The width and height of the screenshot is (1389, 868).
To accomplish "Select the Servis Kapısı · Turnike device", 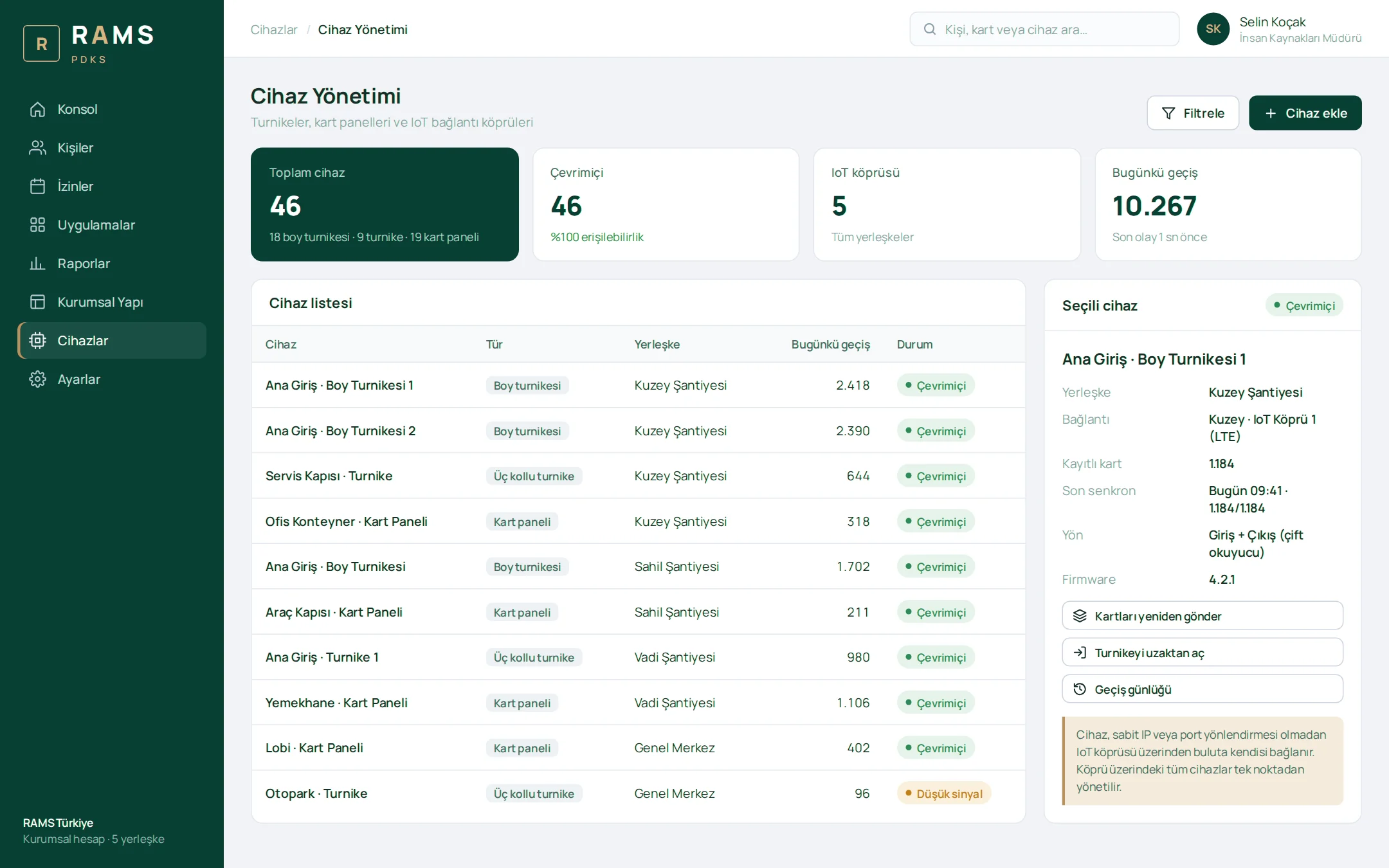I will 638,476.
